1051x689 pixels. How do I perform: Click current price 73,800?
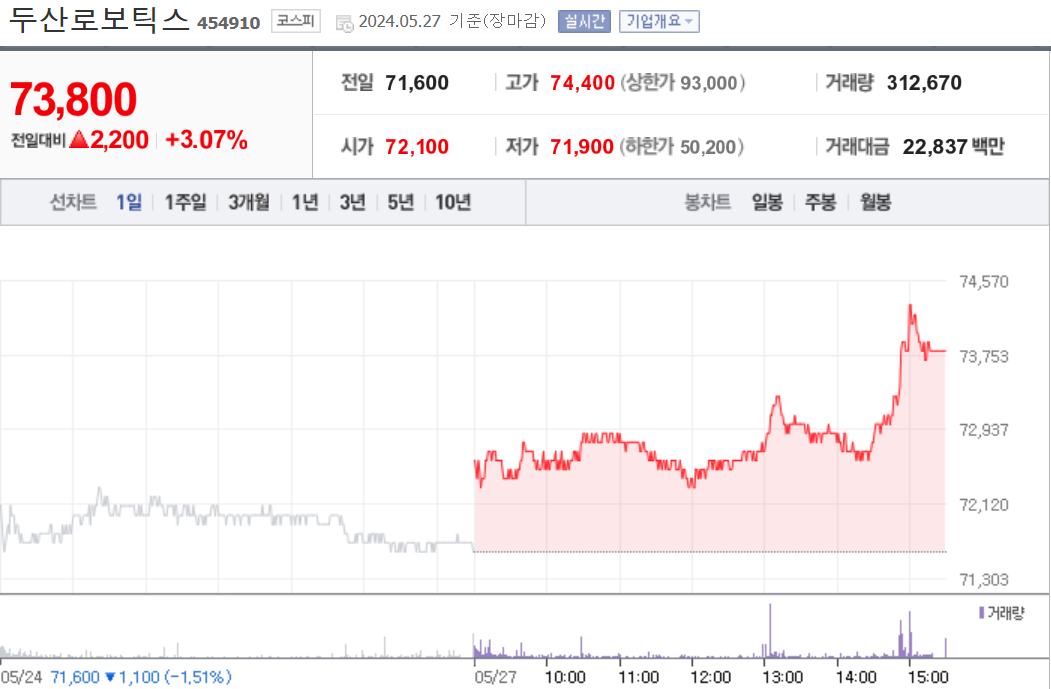[73, 99]
